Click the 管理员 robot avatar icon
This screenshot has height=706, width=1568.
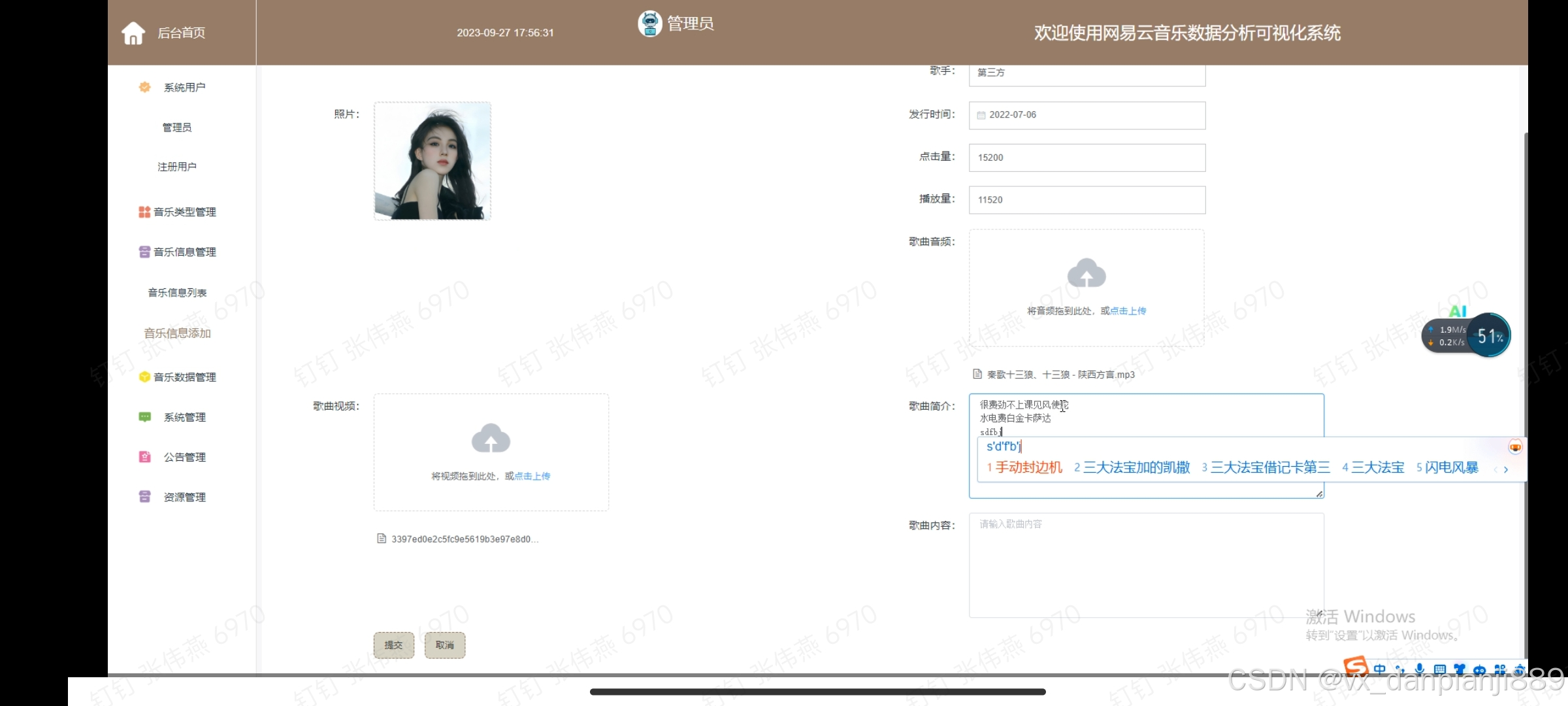click(x=649, y=24)
